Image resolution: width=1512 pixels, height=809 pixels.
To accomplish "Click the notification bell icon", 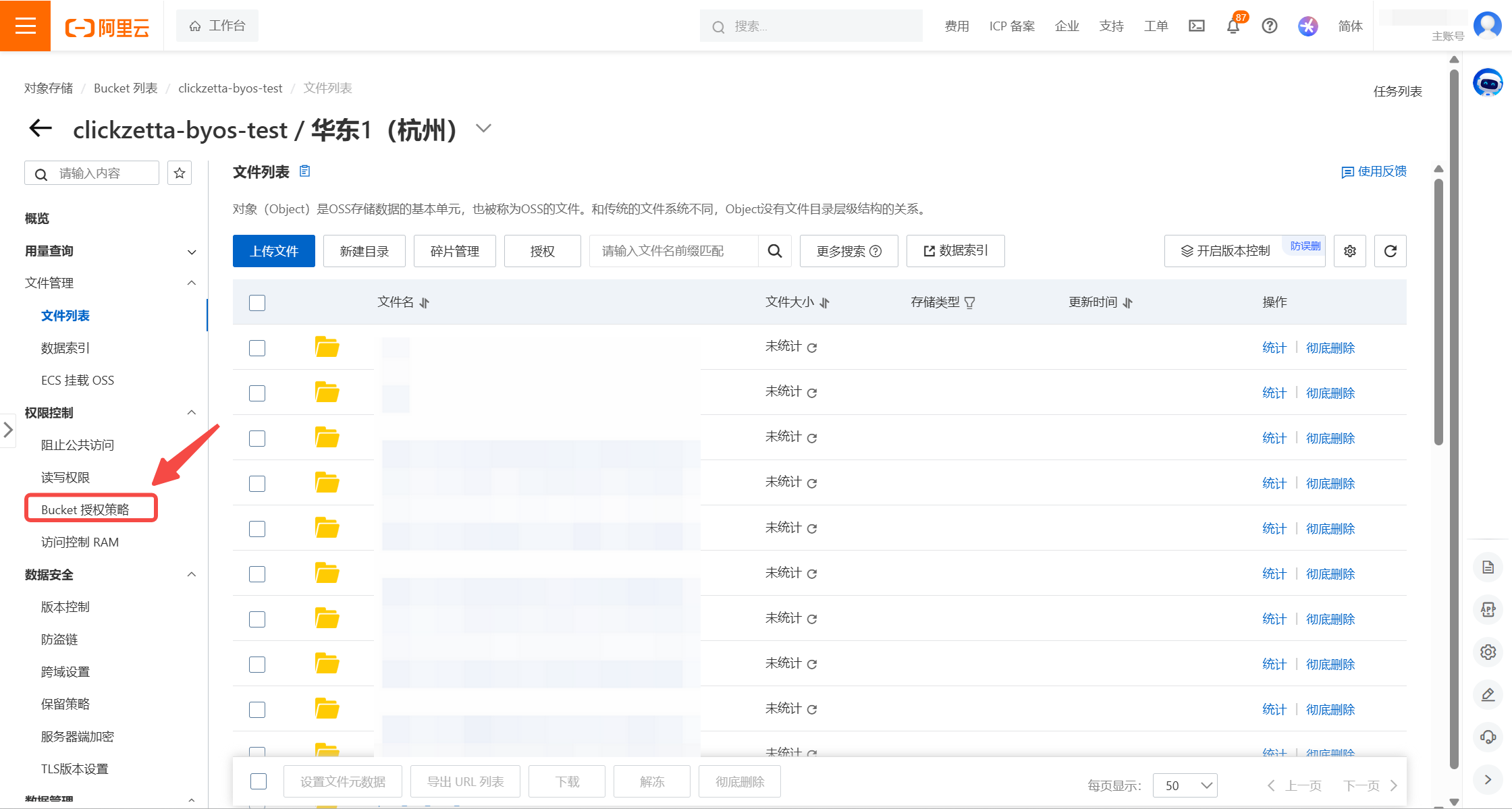I will pyautogui.click(x=1233, y=26).
